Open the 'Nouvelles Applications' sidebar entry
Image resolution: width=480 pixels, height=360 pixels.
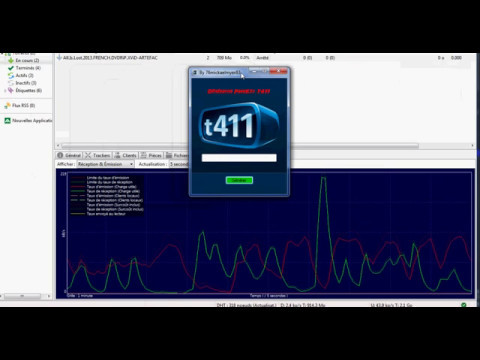tap(32, 121)
